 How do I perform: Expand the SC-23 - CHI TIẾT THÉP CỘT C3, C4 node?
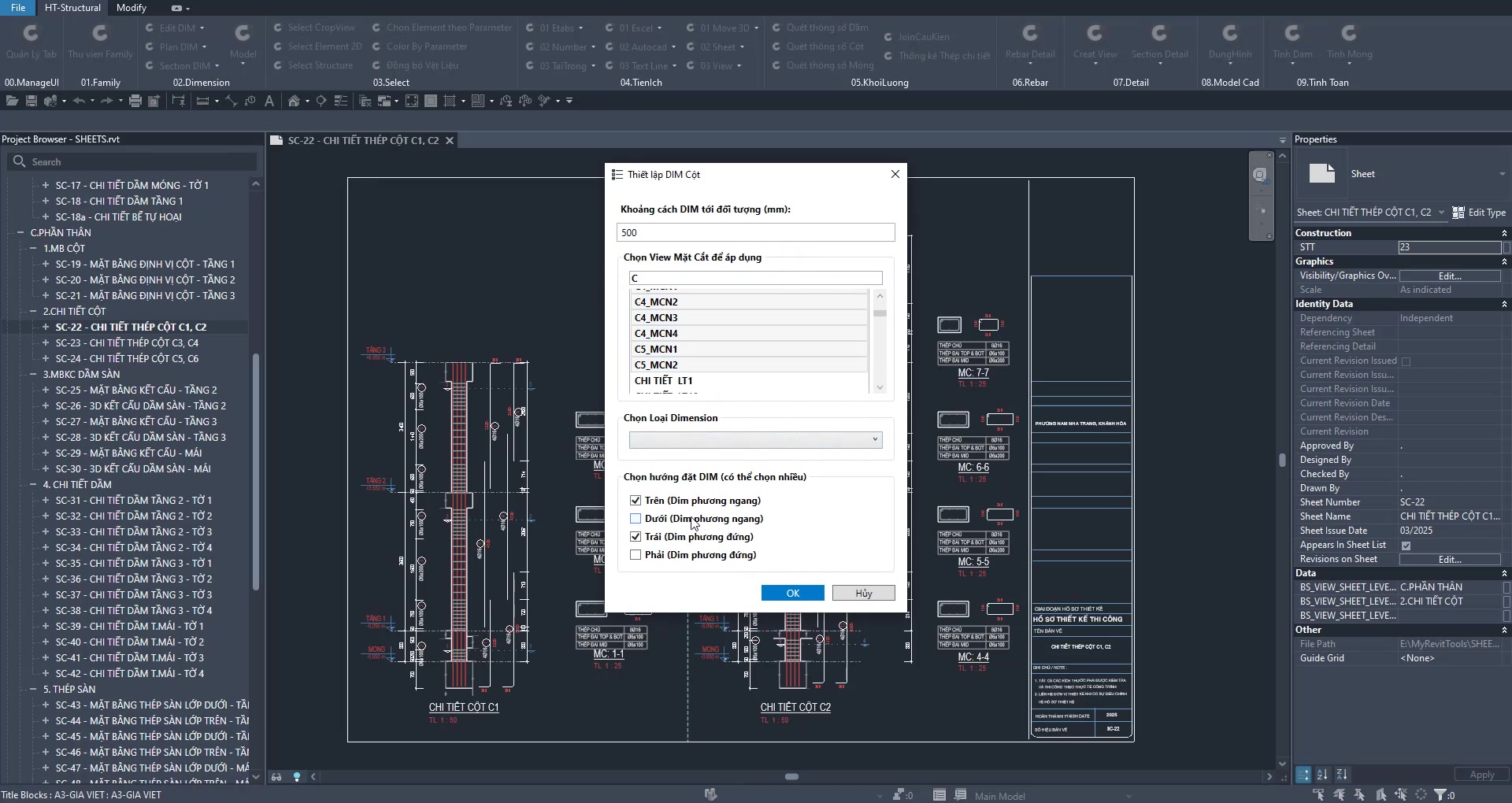[46, 343]
